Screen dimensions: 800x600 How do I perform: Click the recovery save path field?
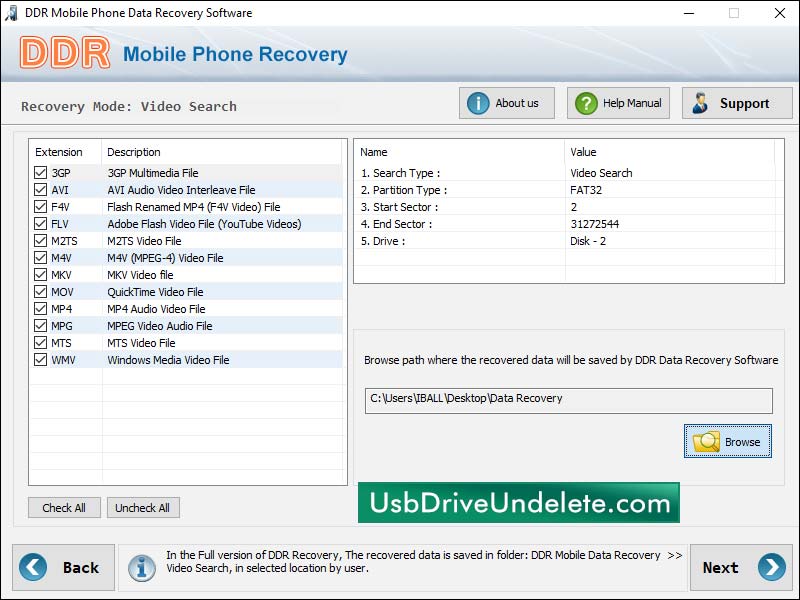coord(569,401)
